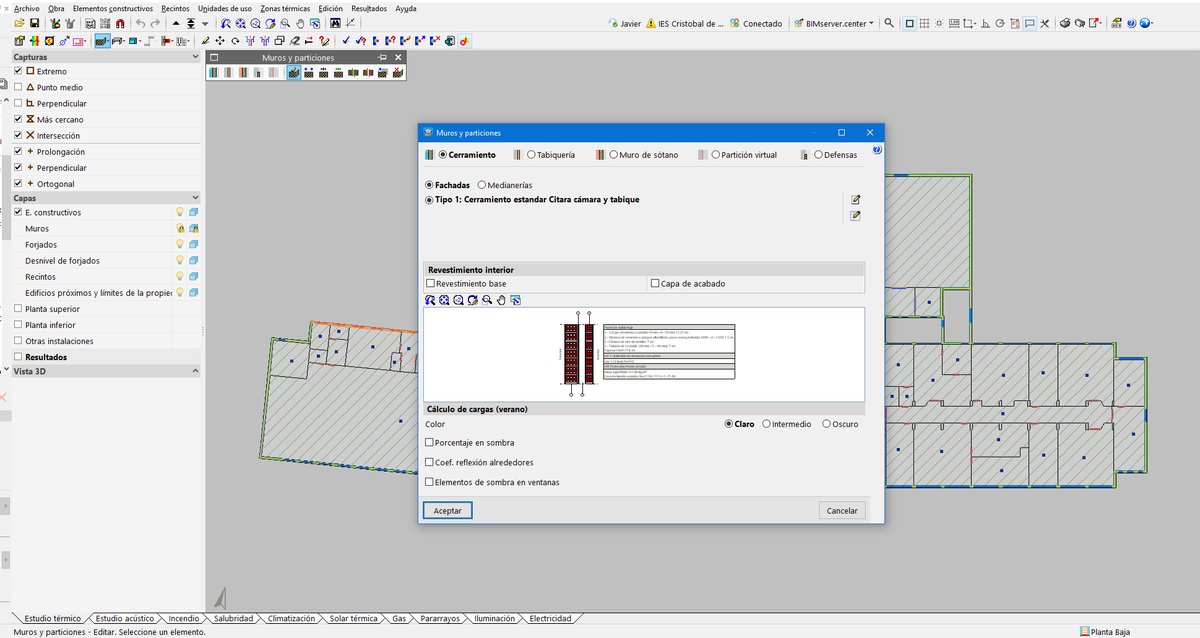Click the Cancelar button

point(842,510)
